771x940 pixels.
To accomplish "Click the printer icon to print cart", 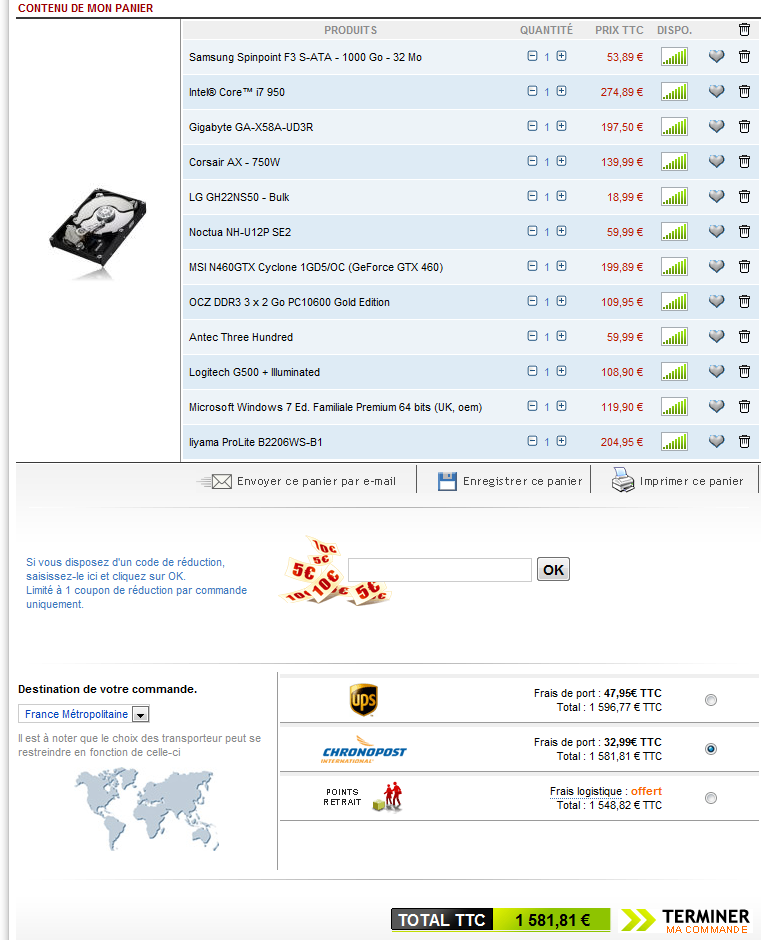I will click(623, 481).
